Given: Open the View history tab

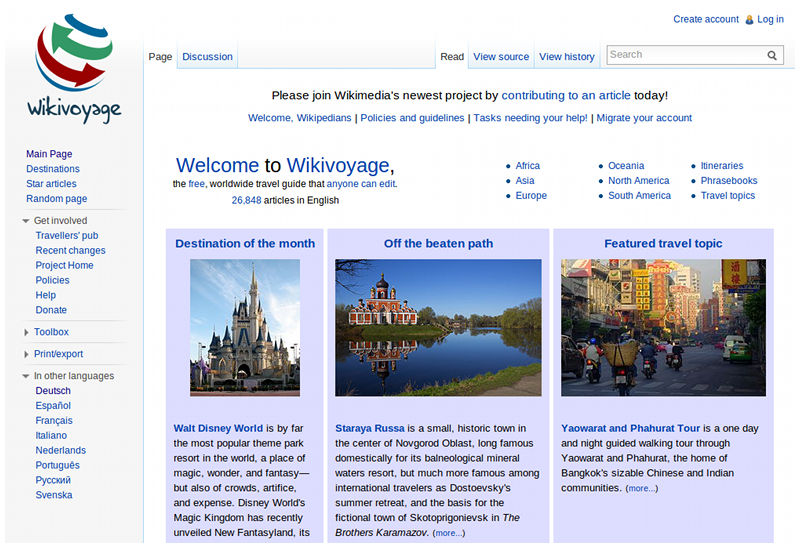Looking at the screenshot, I should (567, 57).
